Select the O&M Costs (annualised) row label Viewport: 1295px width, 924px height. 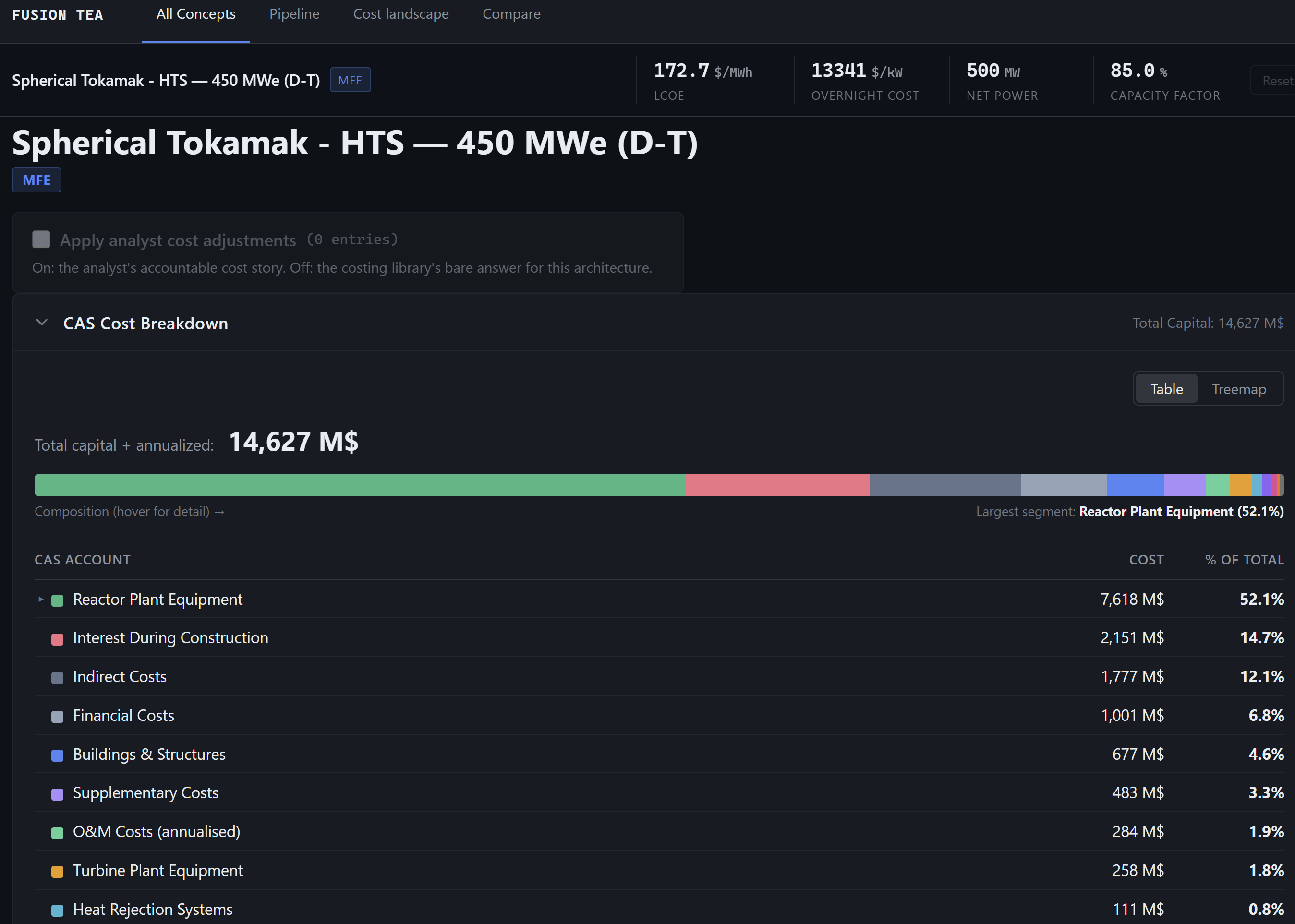point(157,831)
